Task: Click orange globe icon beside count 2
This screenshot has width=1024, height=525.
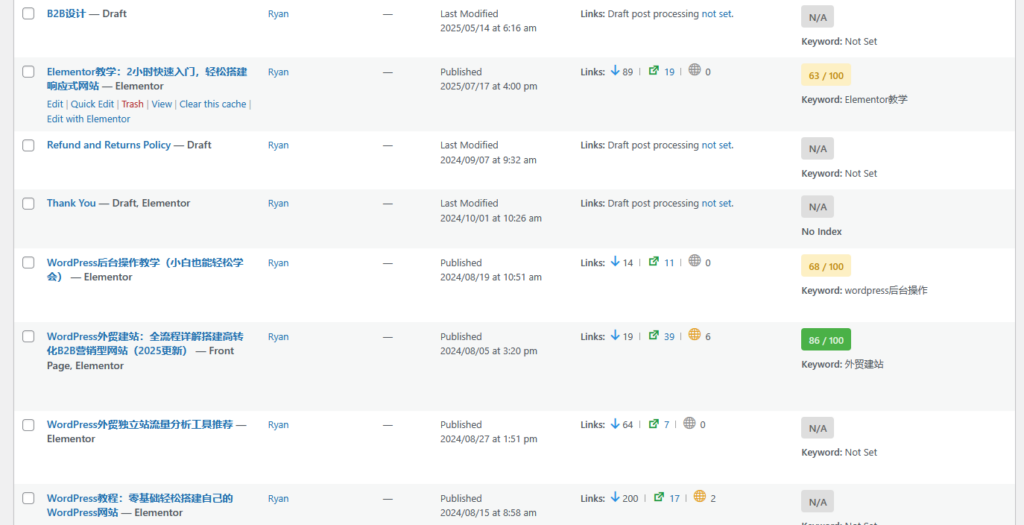Action: click(700, 497)
